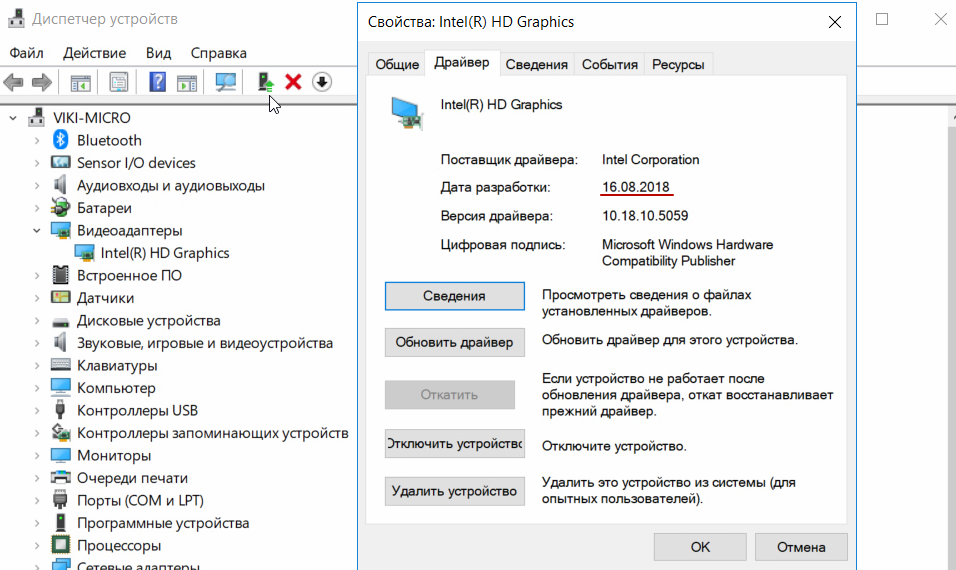Click the blue Help question-mark icon

157,82
